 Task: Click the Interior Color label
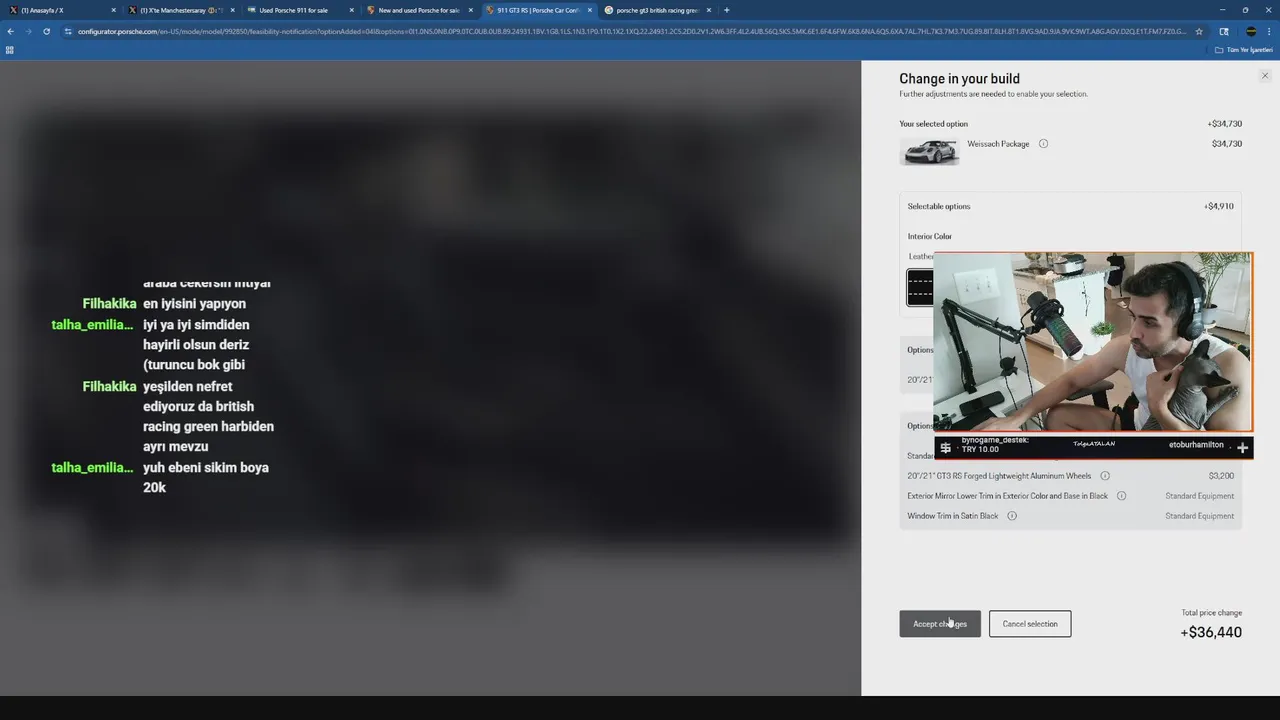tap(930, 236)
